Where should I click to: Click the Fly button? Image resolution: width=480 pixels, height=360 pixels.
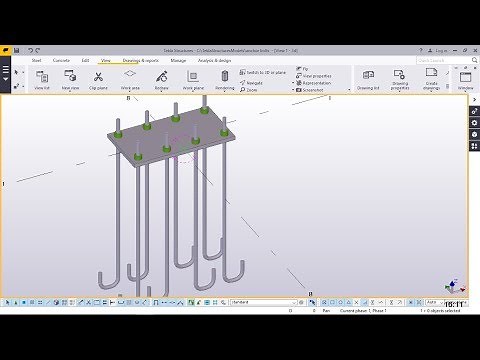[x=302, y=69]
